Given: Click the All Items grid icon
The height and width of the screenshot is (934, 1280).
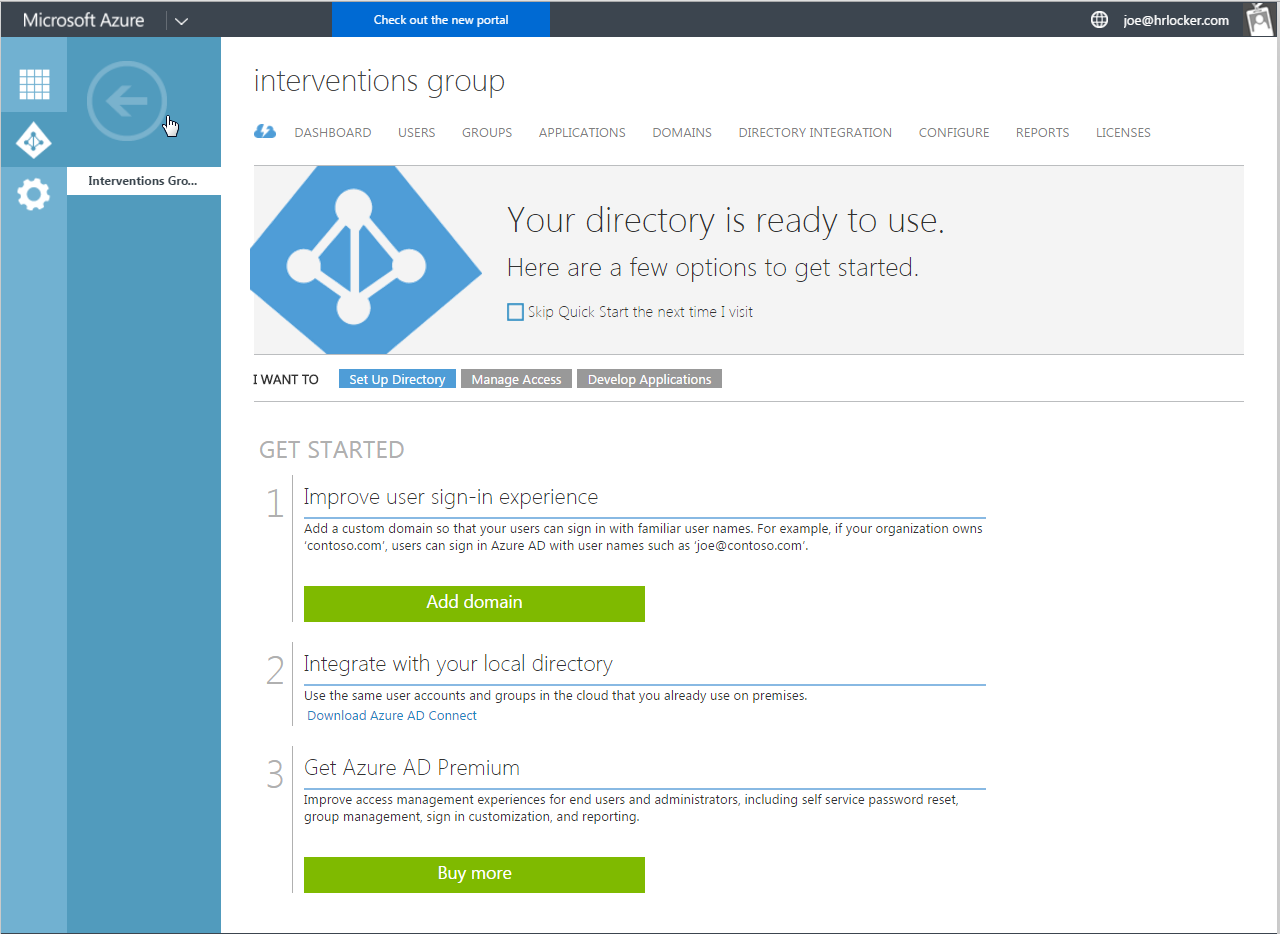Looking at the screenshot, I should 34,84.
